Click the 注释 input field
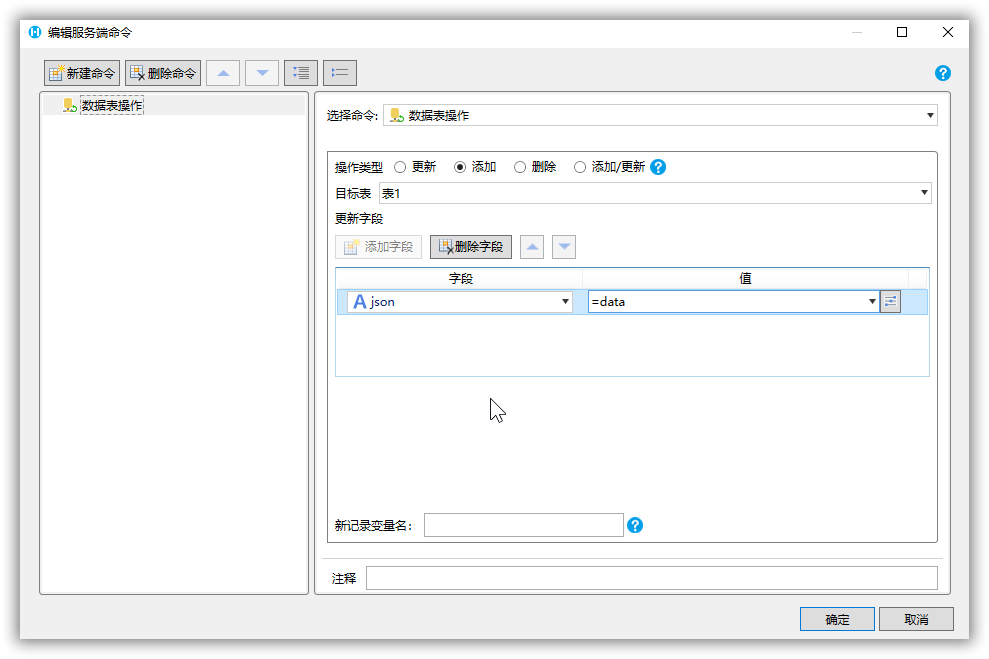Screen dimensions: 989x659 [652, 578]
